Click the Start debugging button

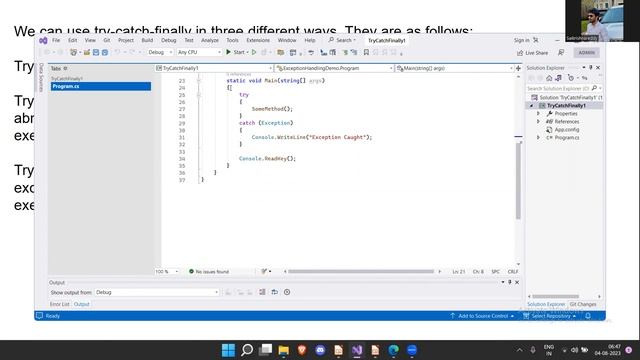pyautogui.click(x=237, y=52)
